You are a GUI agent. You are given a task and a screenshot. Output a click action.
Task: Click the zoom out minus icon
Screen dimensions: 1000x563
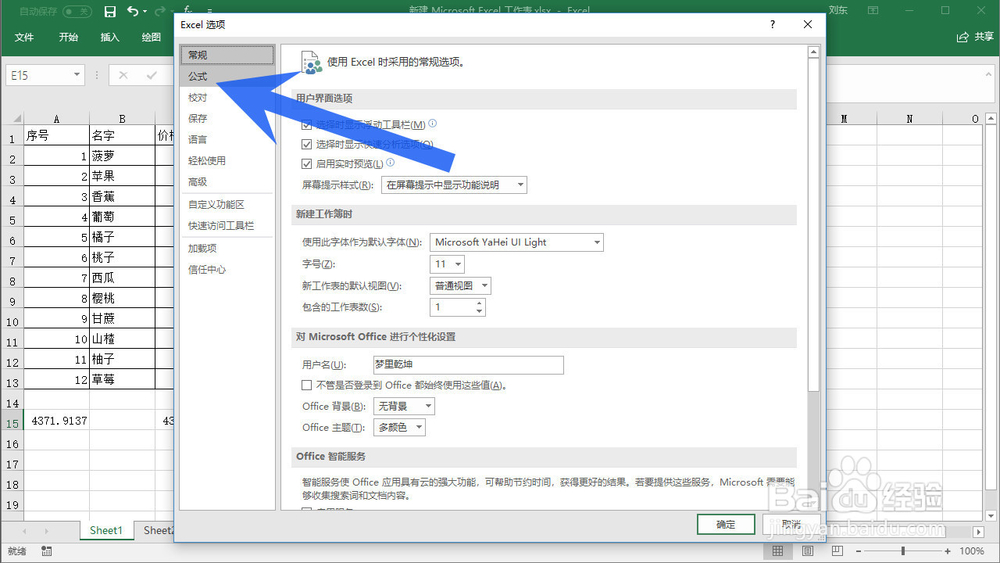tap(858, 551)
